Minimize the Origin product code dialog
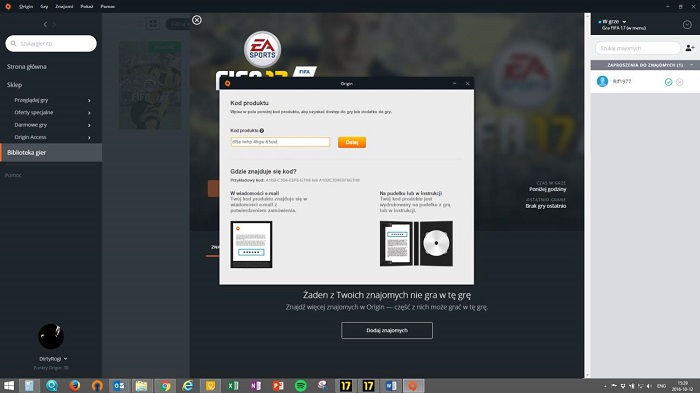This screenshot has height=393, width=700. pos(454,84)
